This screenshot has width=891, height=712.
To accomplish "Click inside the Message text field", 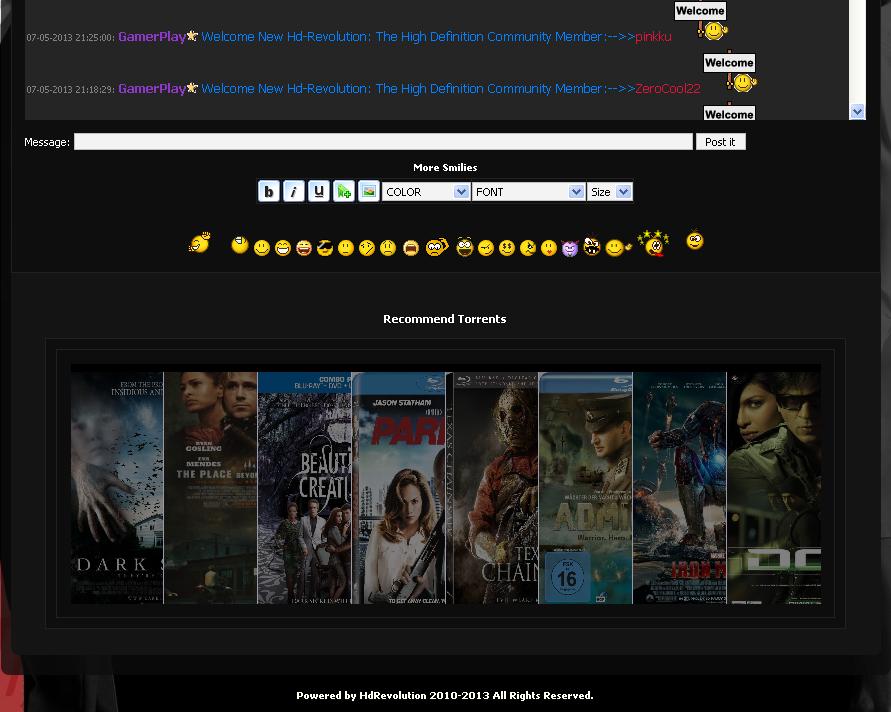I will [384, 141].
